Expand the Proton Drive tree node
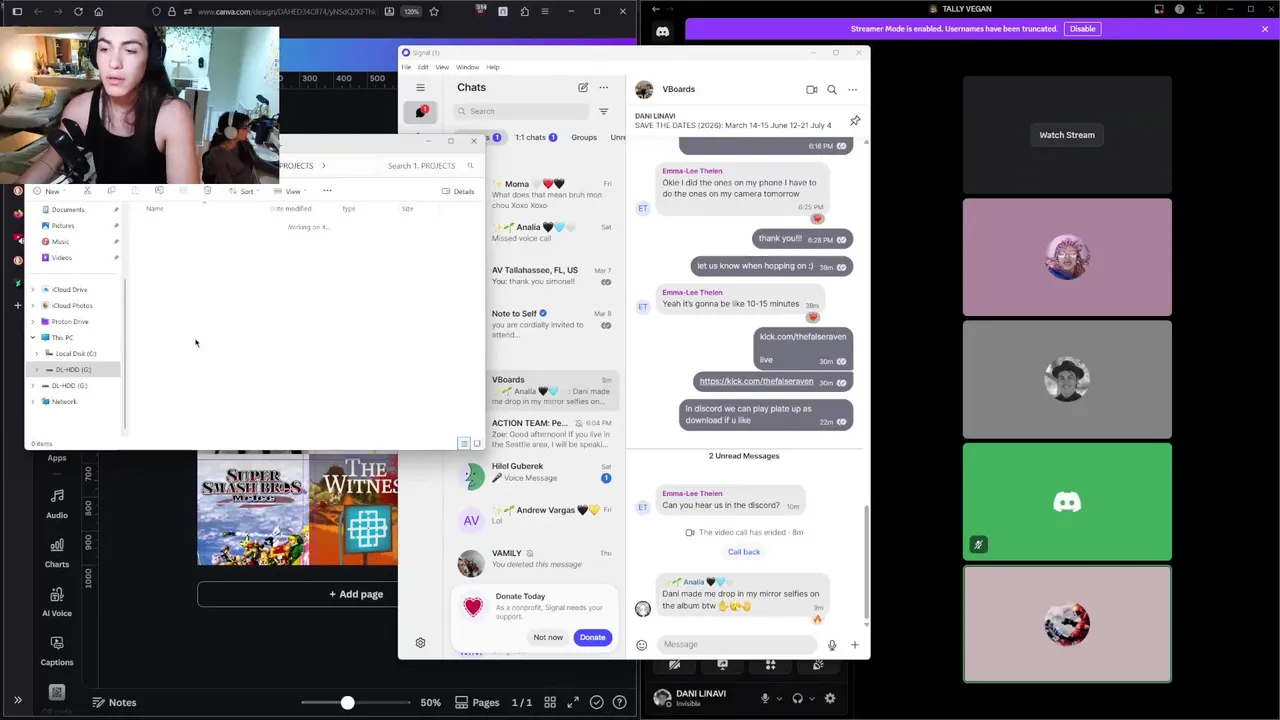Image resolution: width=1280 pixels, height=720 pixels. [x=33, y=322]
